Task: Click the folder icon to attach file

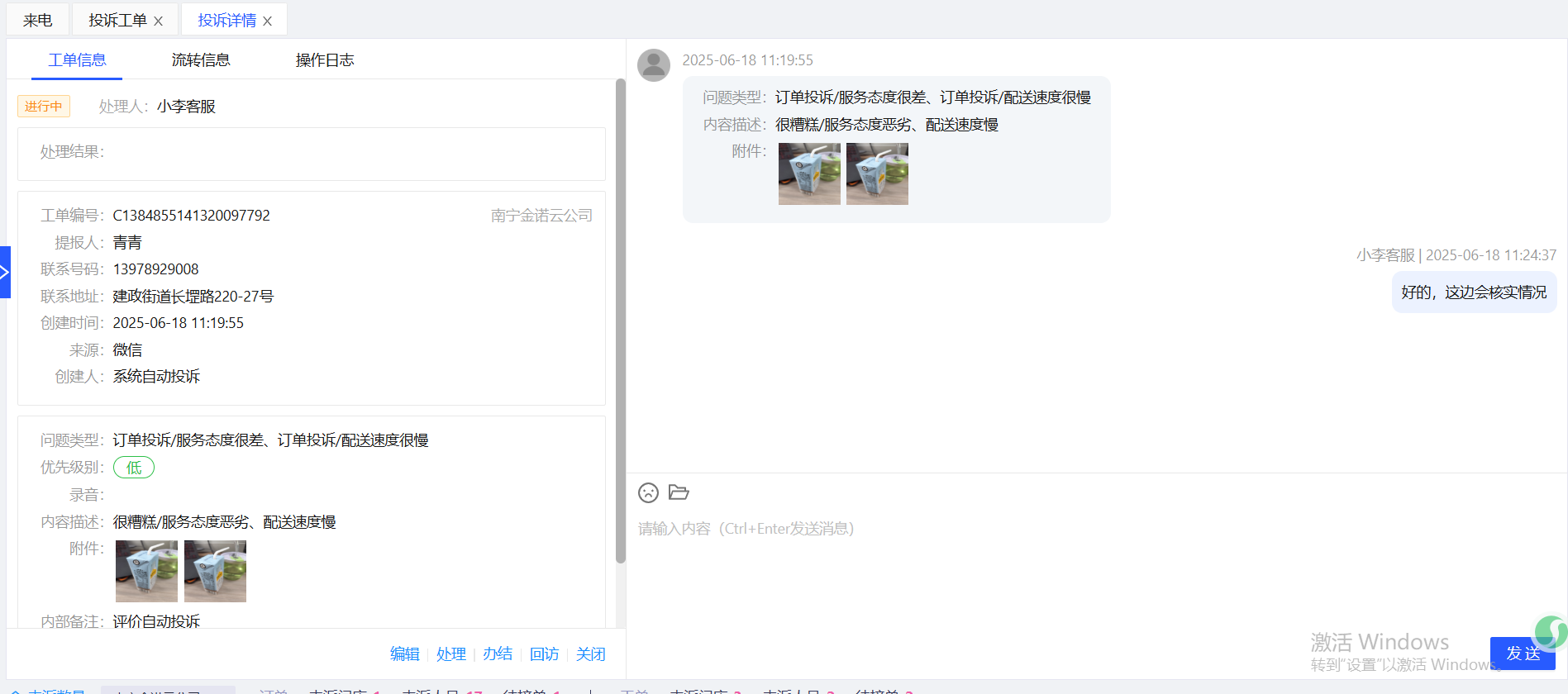Action: pos(679,492)
